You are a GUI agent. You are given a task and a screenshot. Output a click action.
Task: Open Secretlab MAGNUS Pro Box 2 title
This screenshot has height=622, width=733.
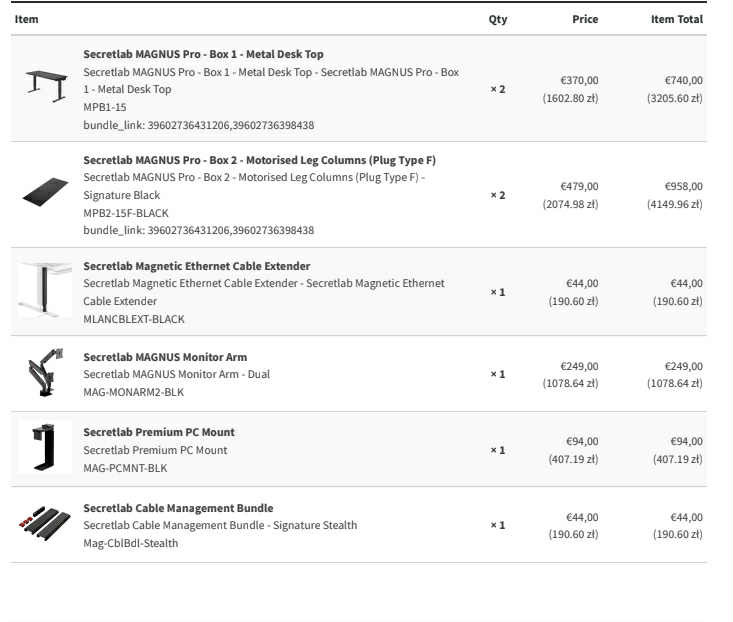point(259,160)
